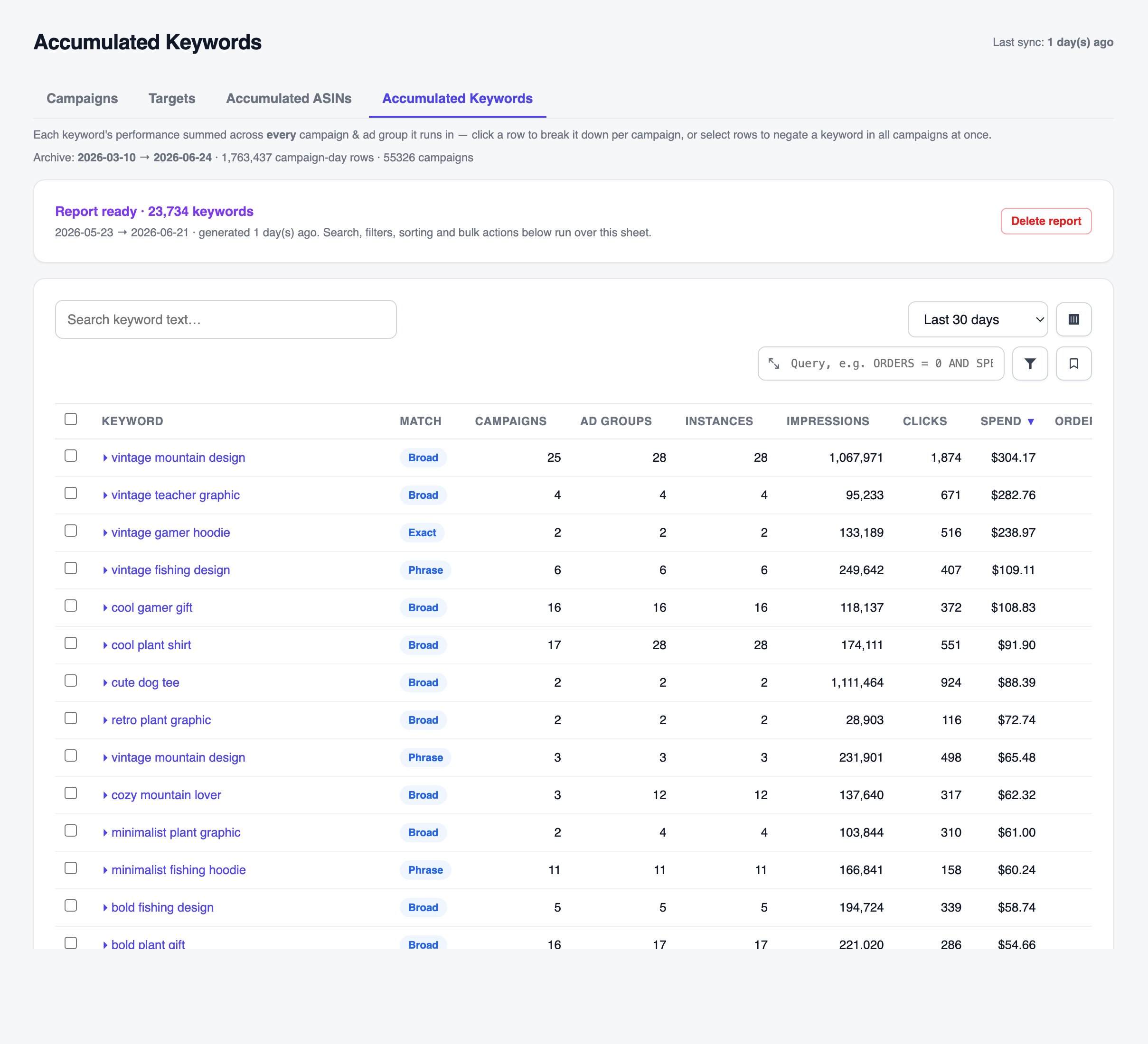Screen dimensions: 1148x1044
Task: Click the Delete report button
Action: click(1045, 221)
